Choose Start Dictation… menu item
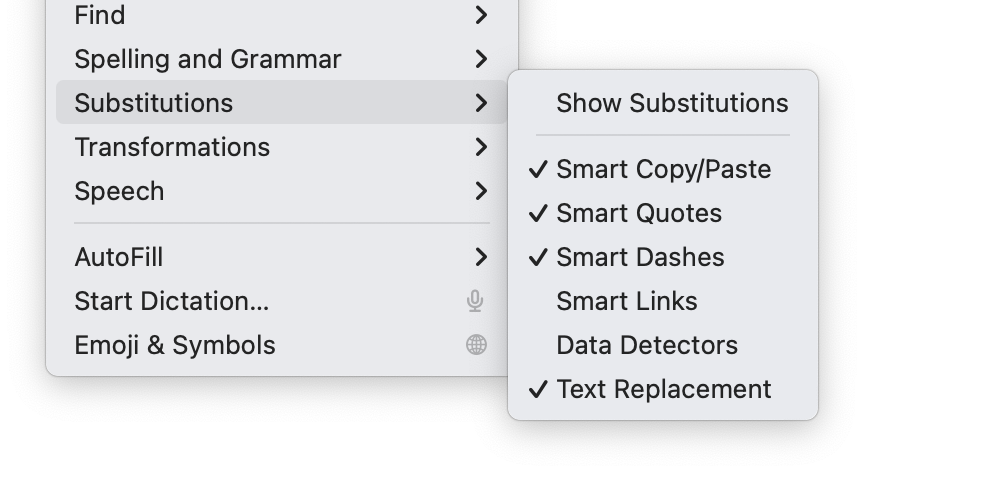994x494 pixels. (x=171, y=301)
